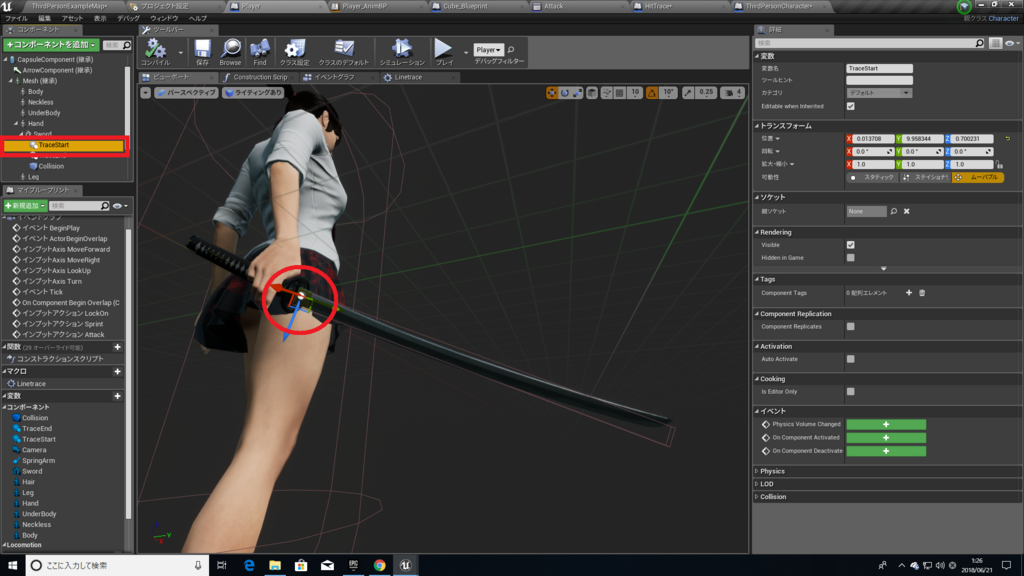
Task: Select the translate gizmo mode in viewport
Action: 552,93
